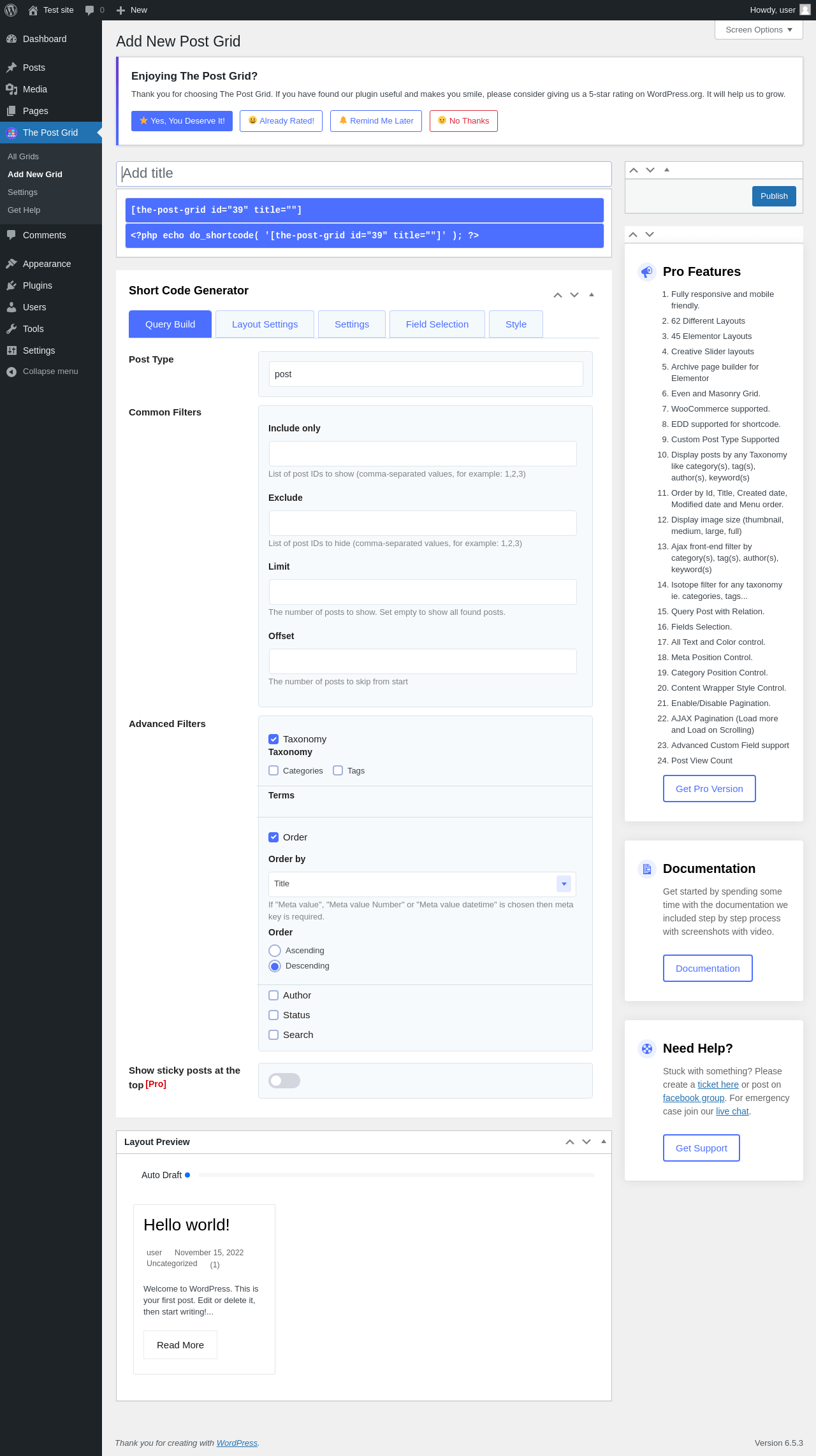This screenshot has width=816, height=1456.
Task: Click the Collapse menu arrow icon
Action: (x=11, y=371)
